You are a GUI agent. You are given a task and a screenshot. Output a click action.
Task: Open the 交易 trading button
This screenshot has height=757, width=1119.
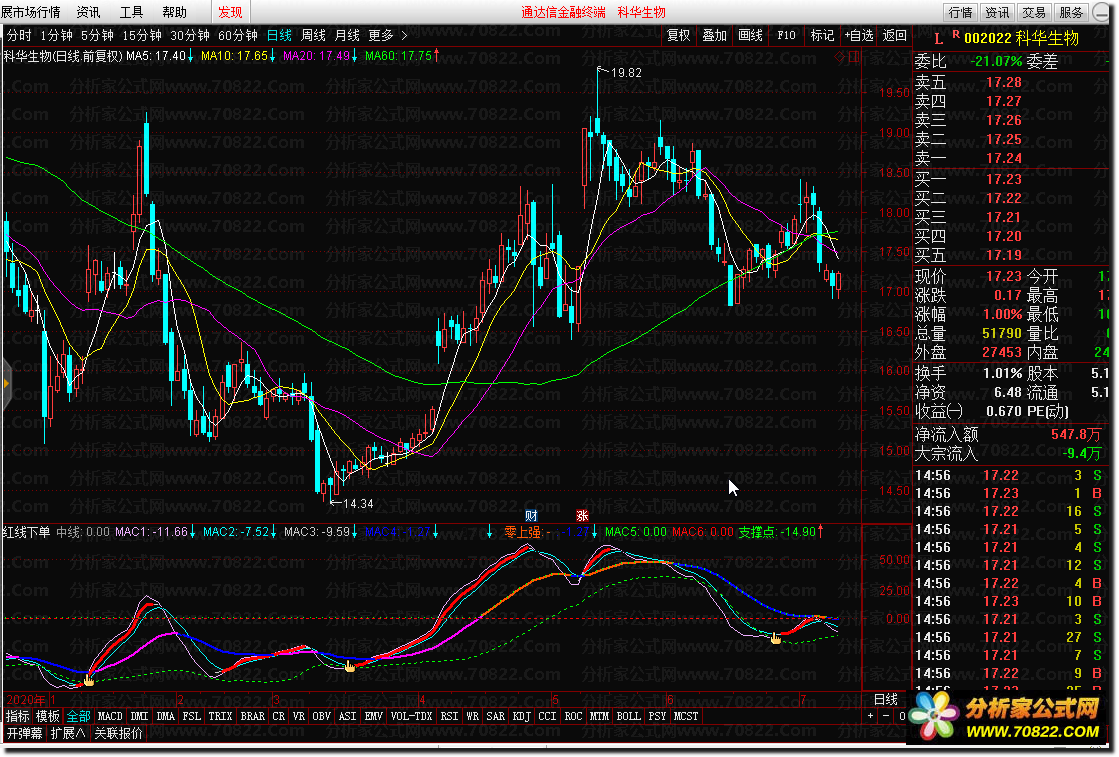(1033, 12)
